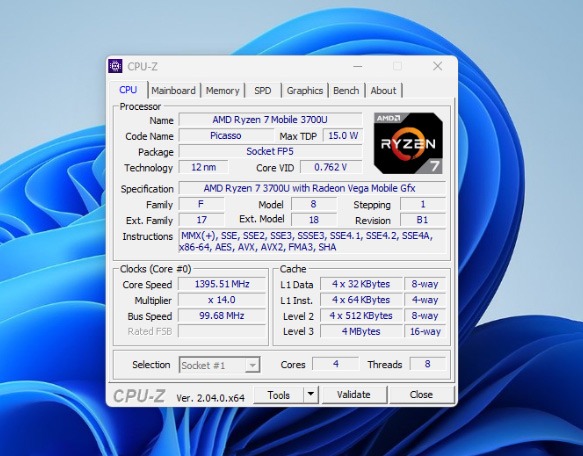Expand the Tools dropdown arrow
Image resolution: width=583 pixels, height=456 pixels.
point(311,395)
